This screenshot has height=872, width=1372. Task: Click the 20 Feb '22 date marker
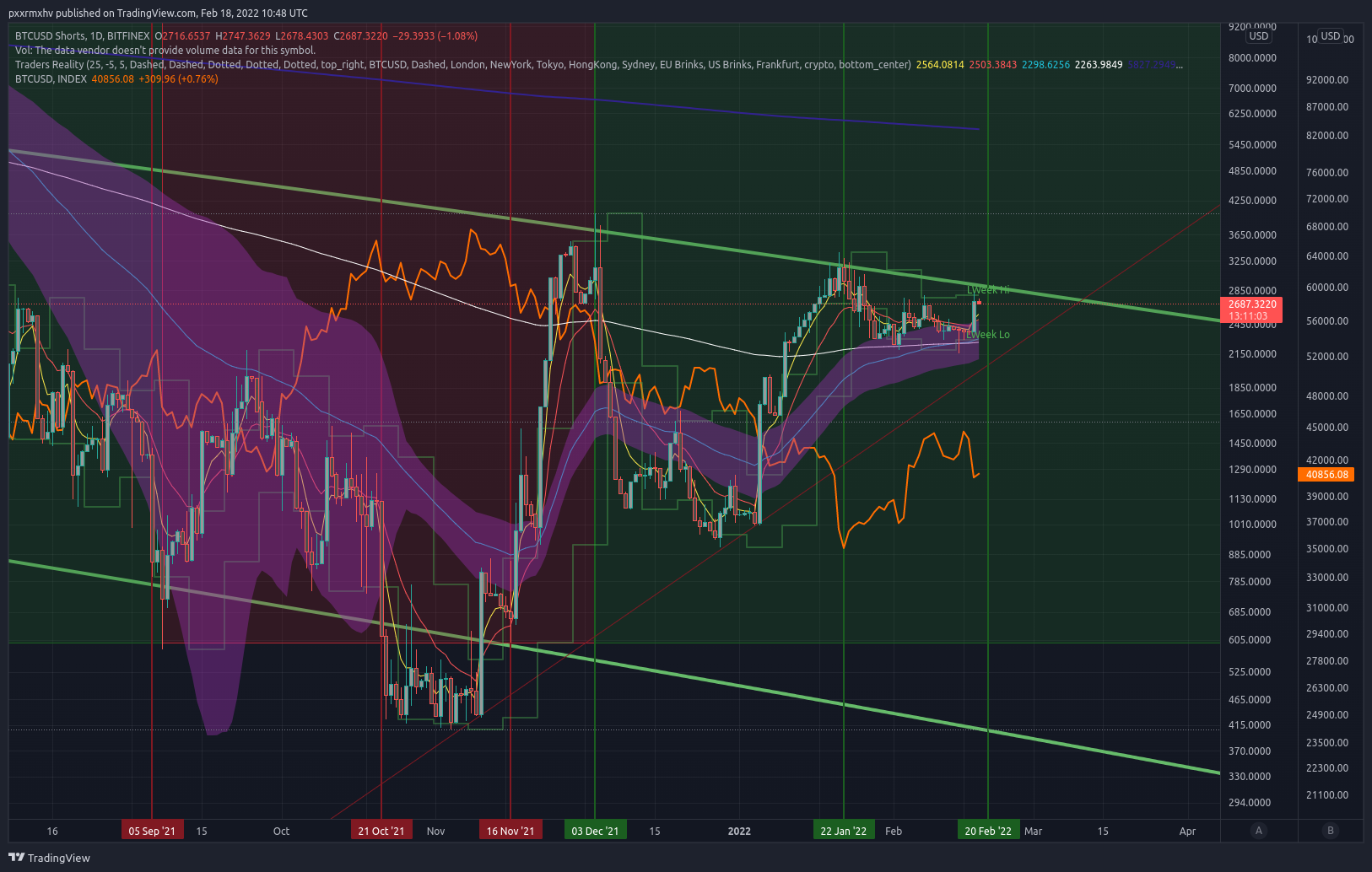point(988,831)
